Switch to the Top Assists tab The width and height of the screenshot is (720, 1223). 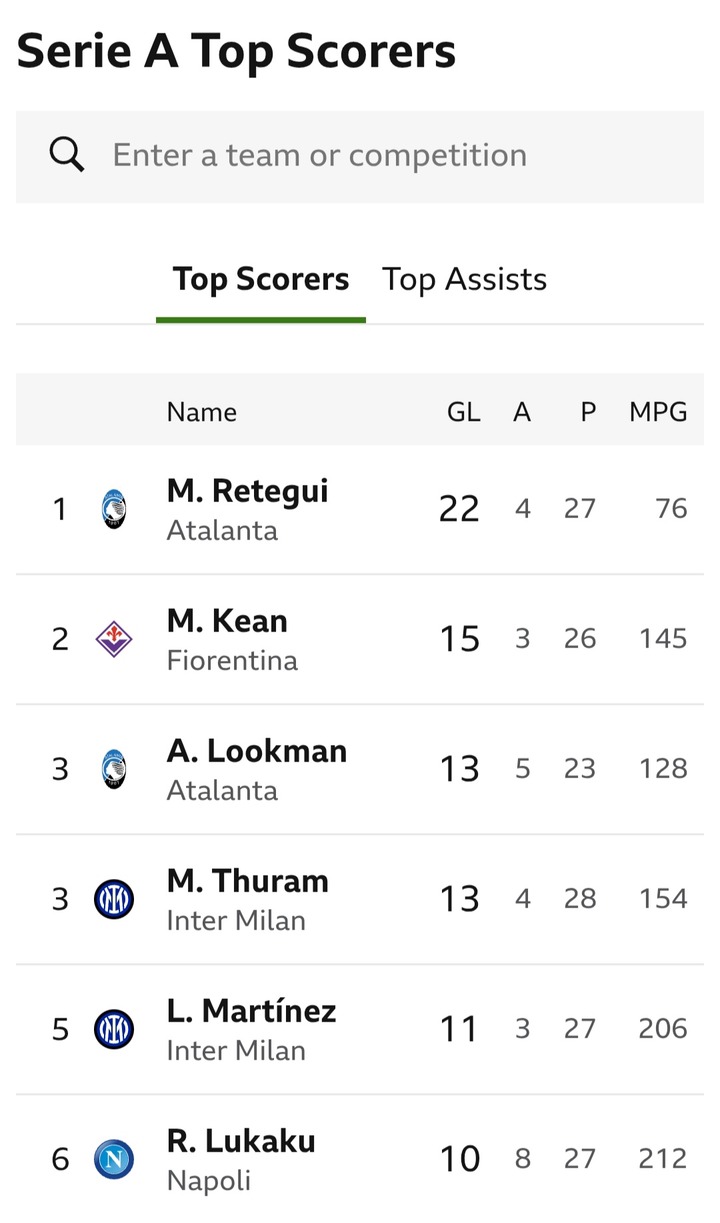click(464, 279)
